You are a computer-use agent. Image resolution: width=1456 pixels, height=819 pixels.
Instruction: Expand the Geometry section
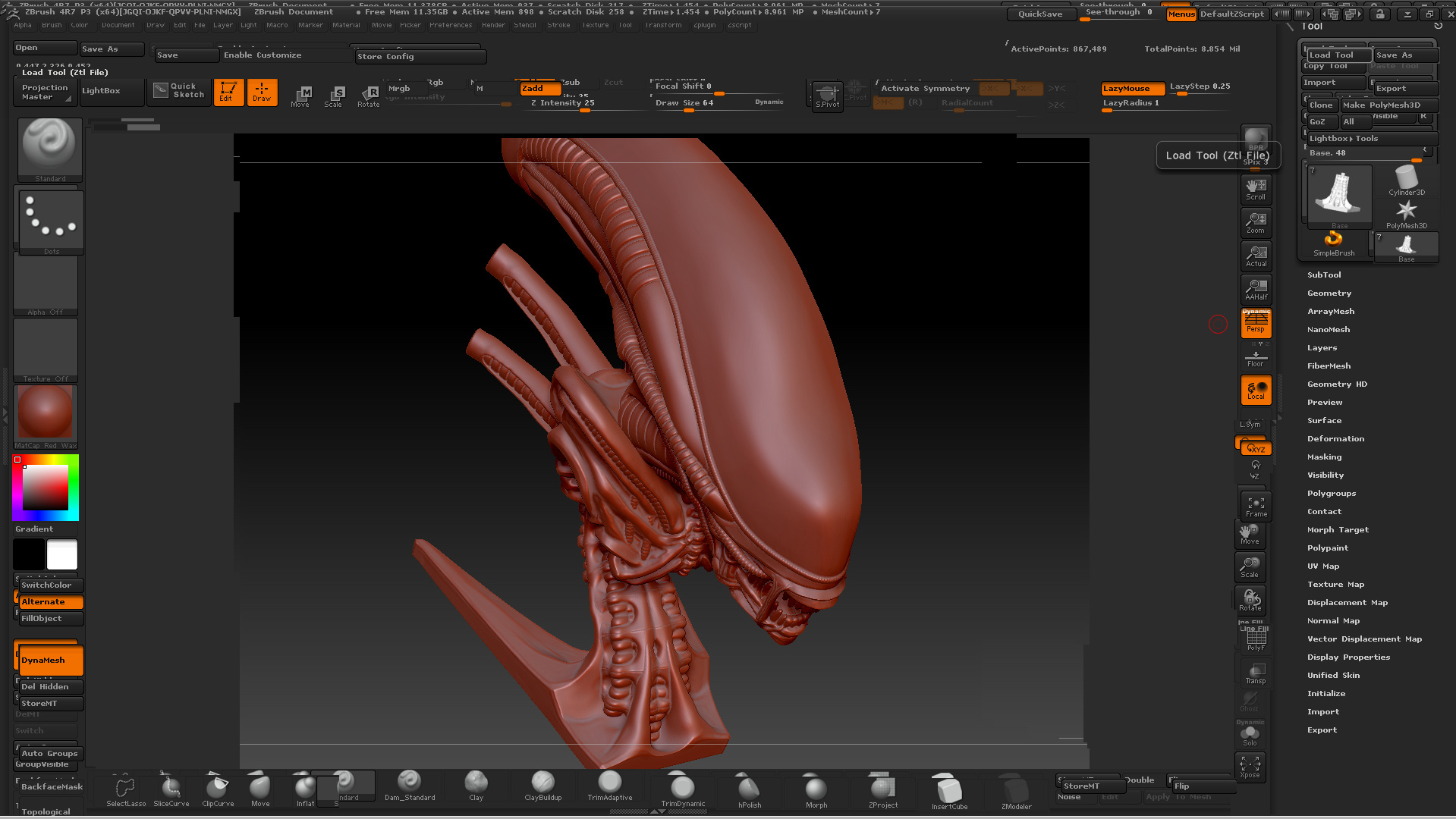coord(1329,293)
